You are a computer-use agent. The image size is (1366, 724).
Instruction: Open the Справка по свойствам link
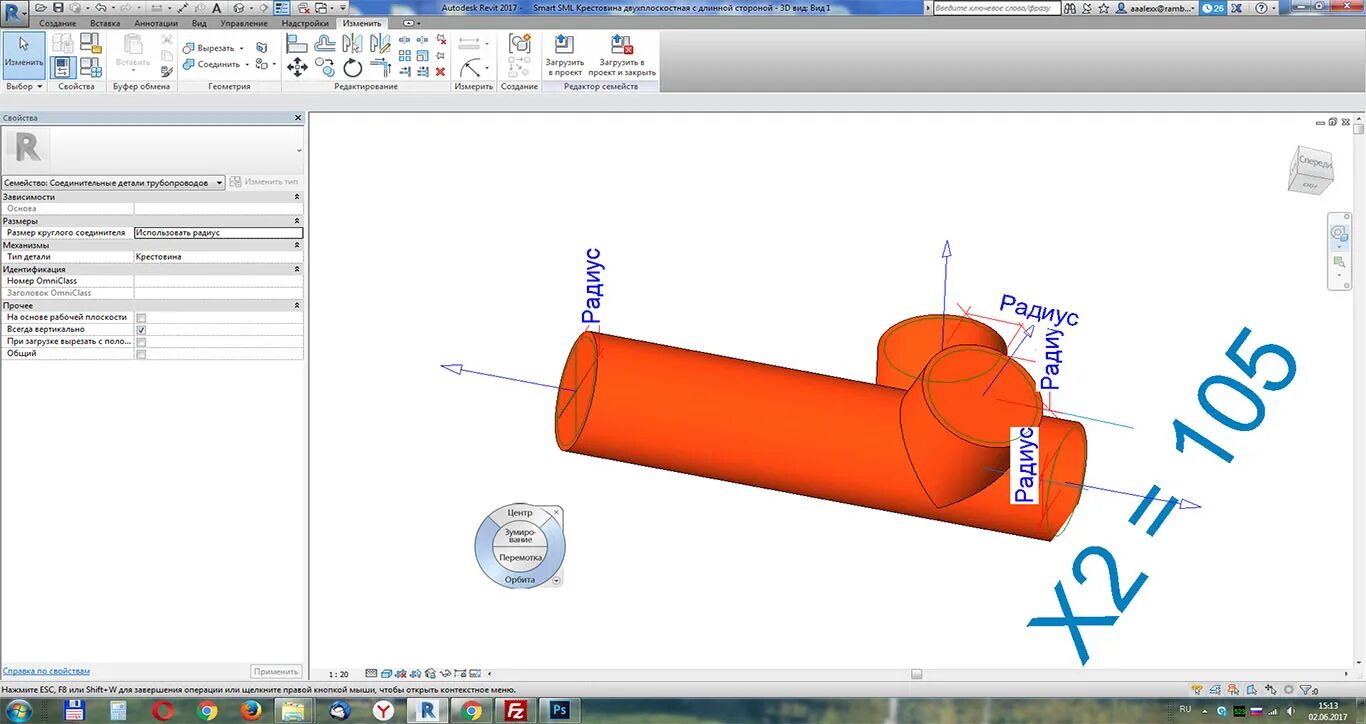[46, 671]
